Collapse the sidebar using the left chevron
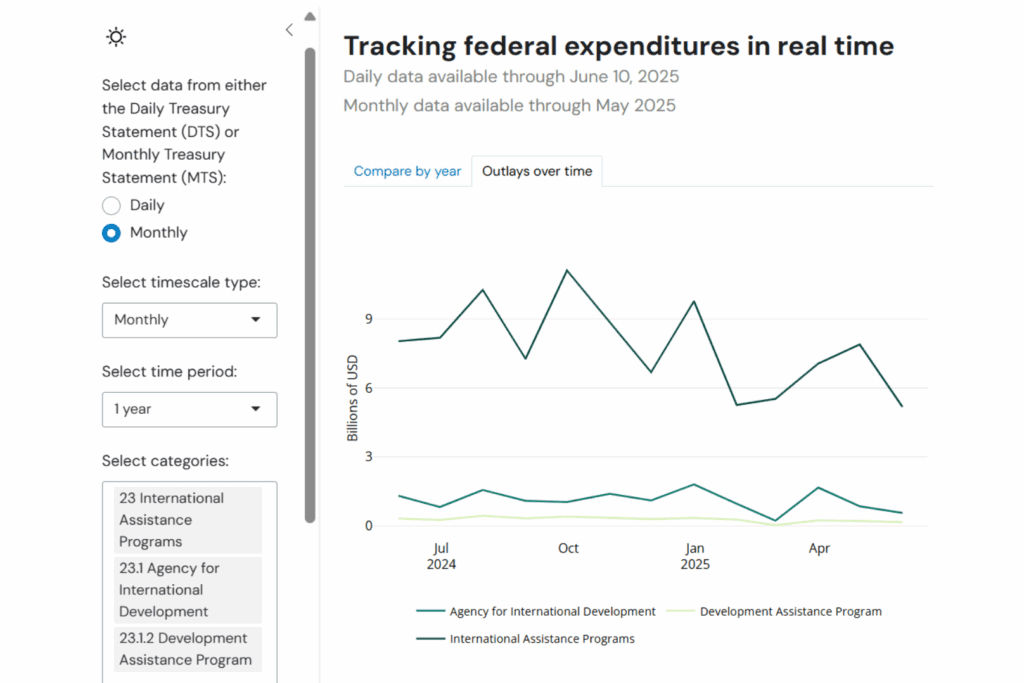The width and height of the screenshot is (1024, 683). [288, 29]
